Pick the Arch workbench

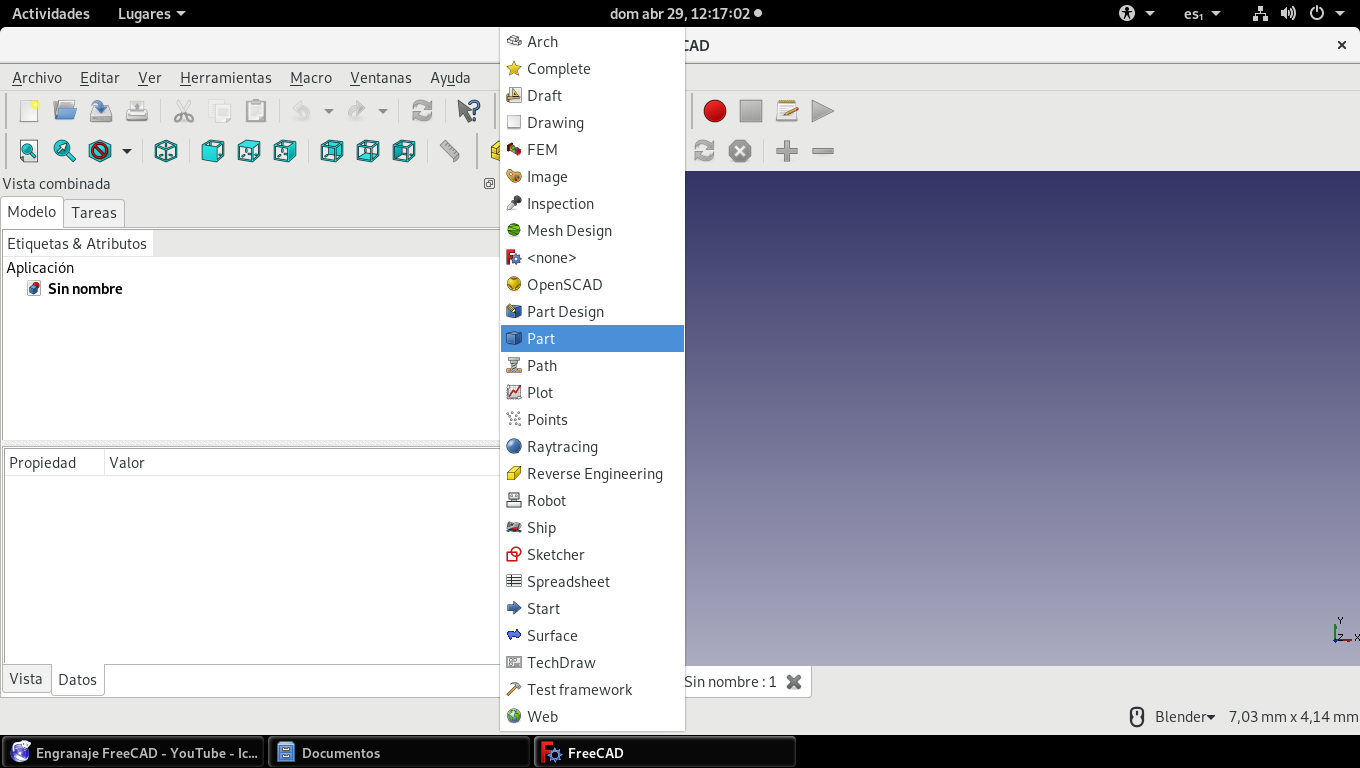[592, 41]
